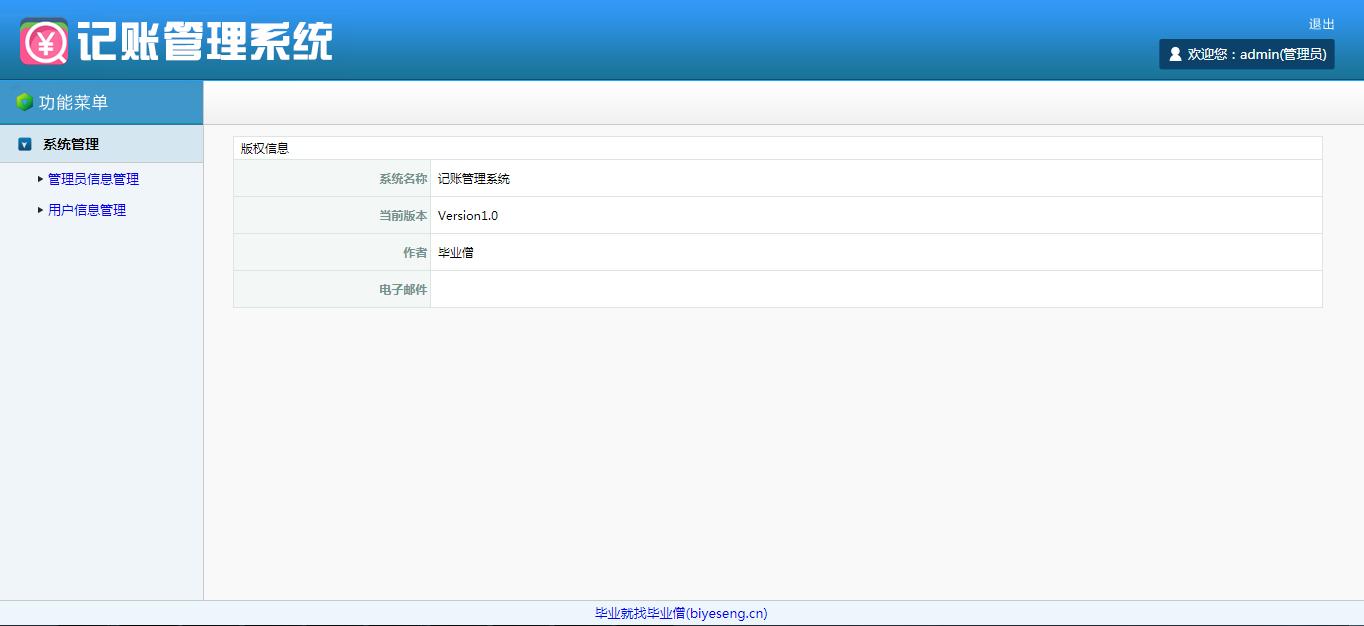Collapse 系统管理 with its arrow icon

point(25,144)
